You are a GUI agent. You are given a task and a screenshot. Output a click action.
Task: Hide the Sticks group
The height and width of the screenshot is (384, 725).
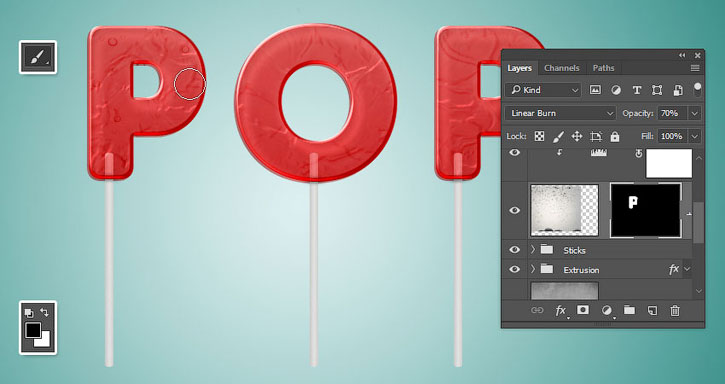coord(515,250)
